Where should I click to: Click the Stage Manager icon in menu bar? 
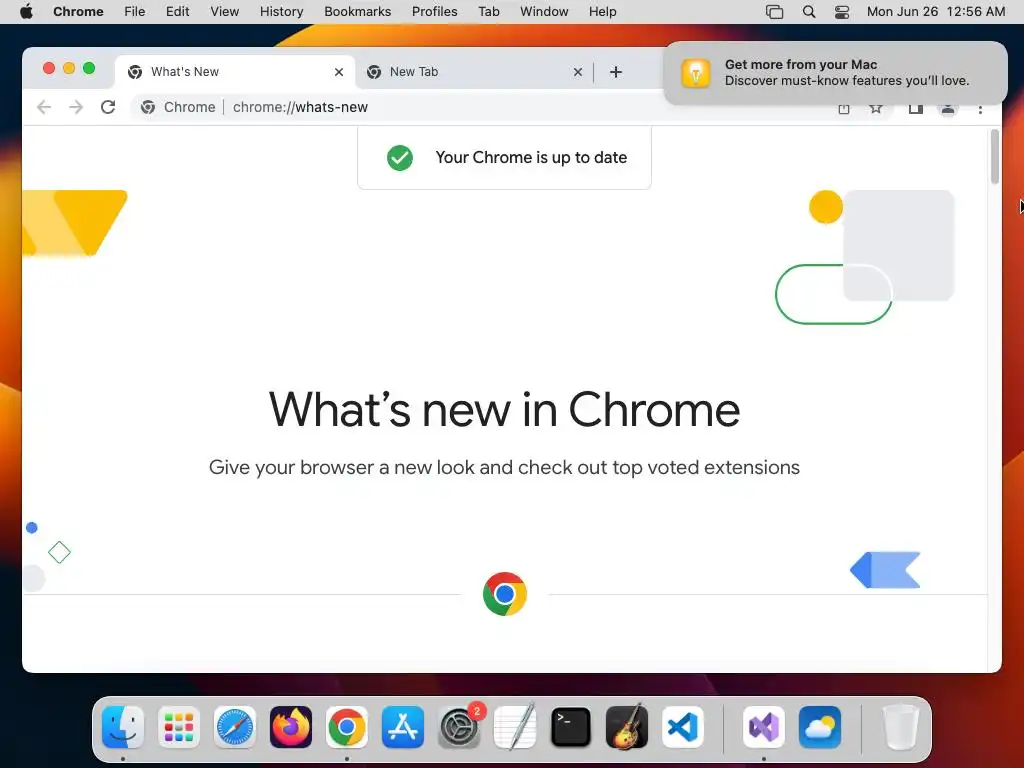(x=775, y=12)
